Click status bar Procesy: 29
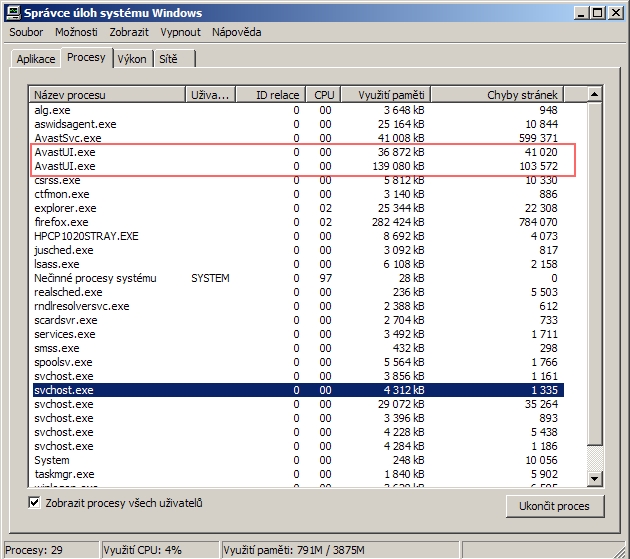 (51, 550)
